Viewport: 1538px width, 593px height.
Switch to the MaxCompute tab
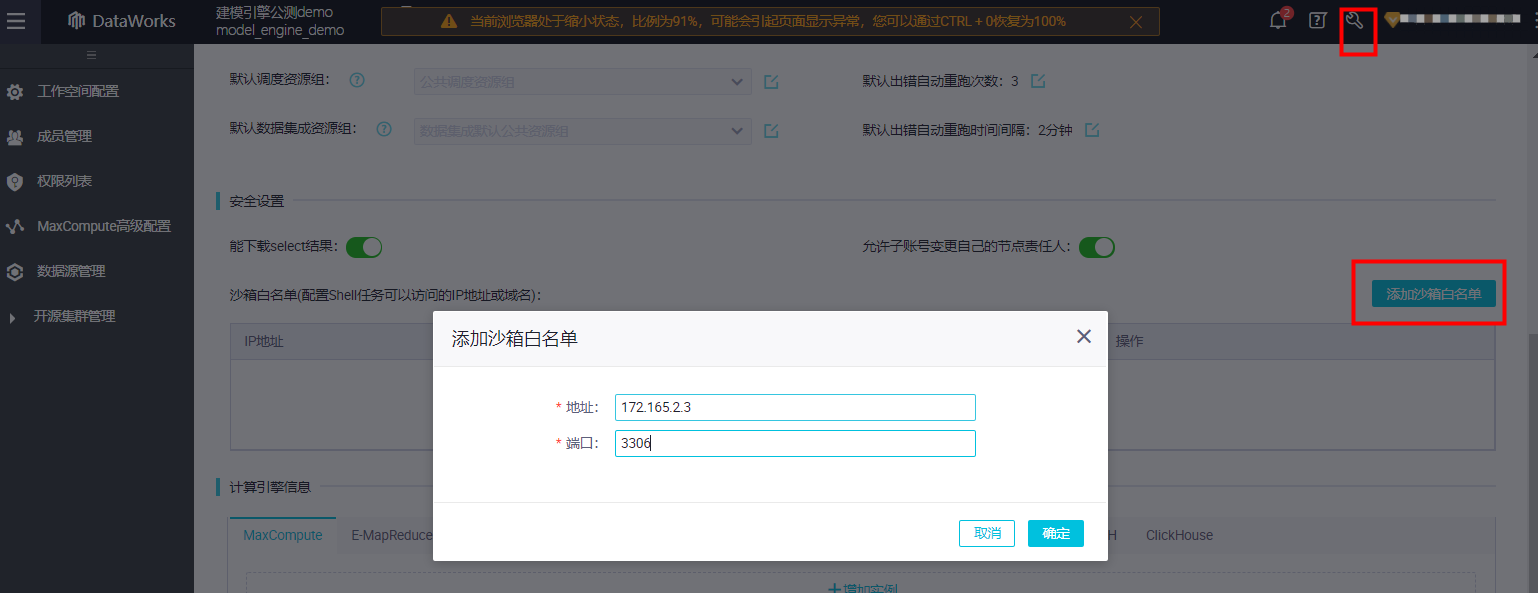(283, 536)
